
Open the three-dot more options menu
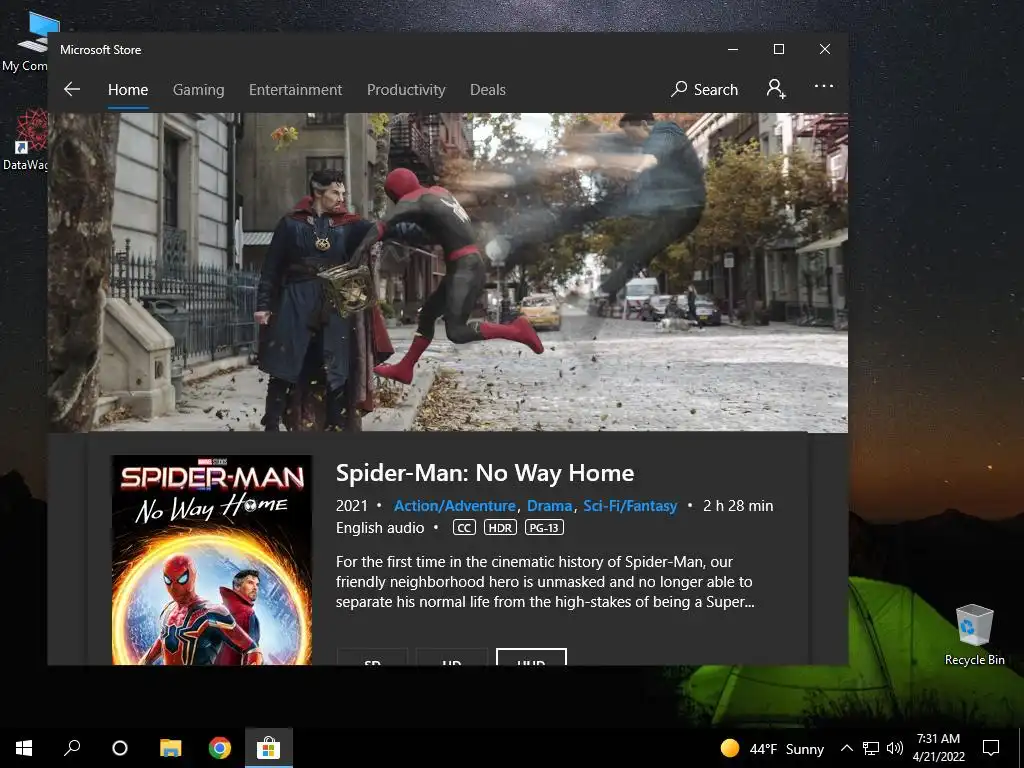coord(824,86)
